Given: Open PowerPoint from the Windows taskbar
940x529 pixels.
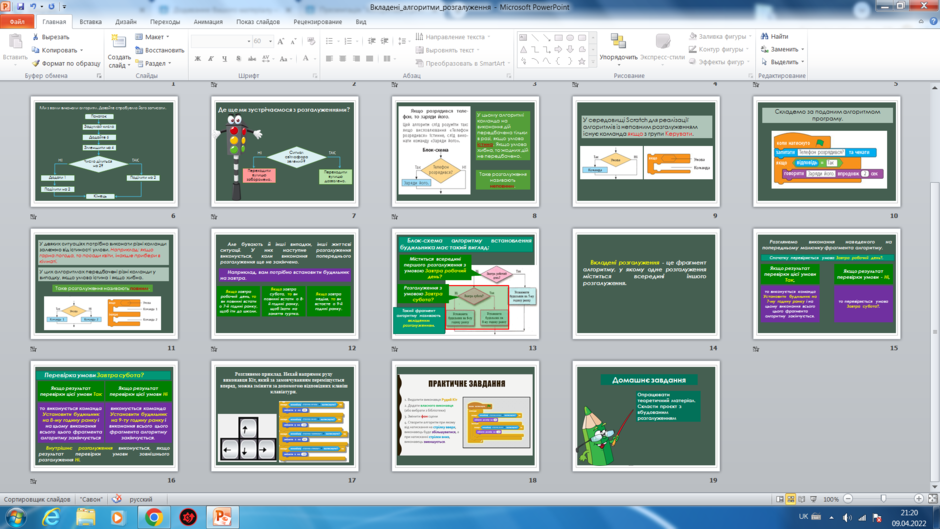Looking at the screenshot, I should [222, 517].
